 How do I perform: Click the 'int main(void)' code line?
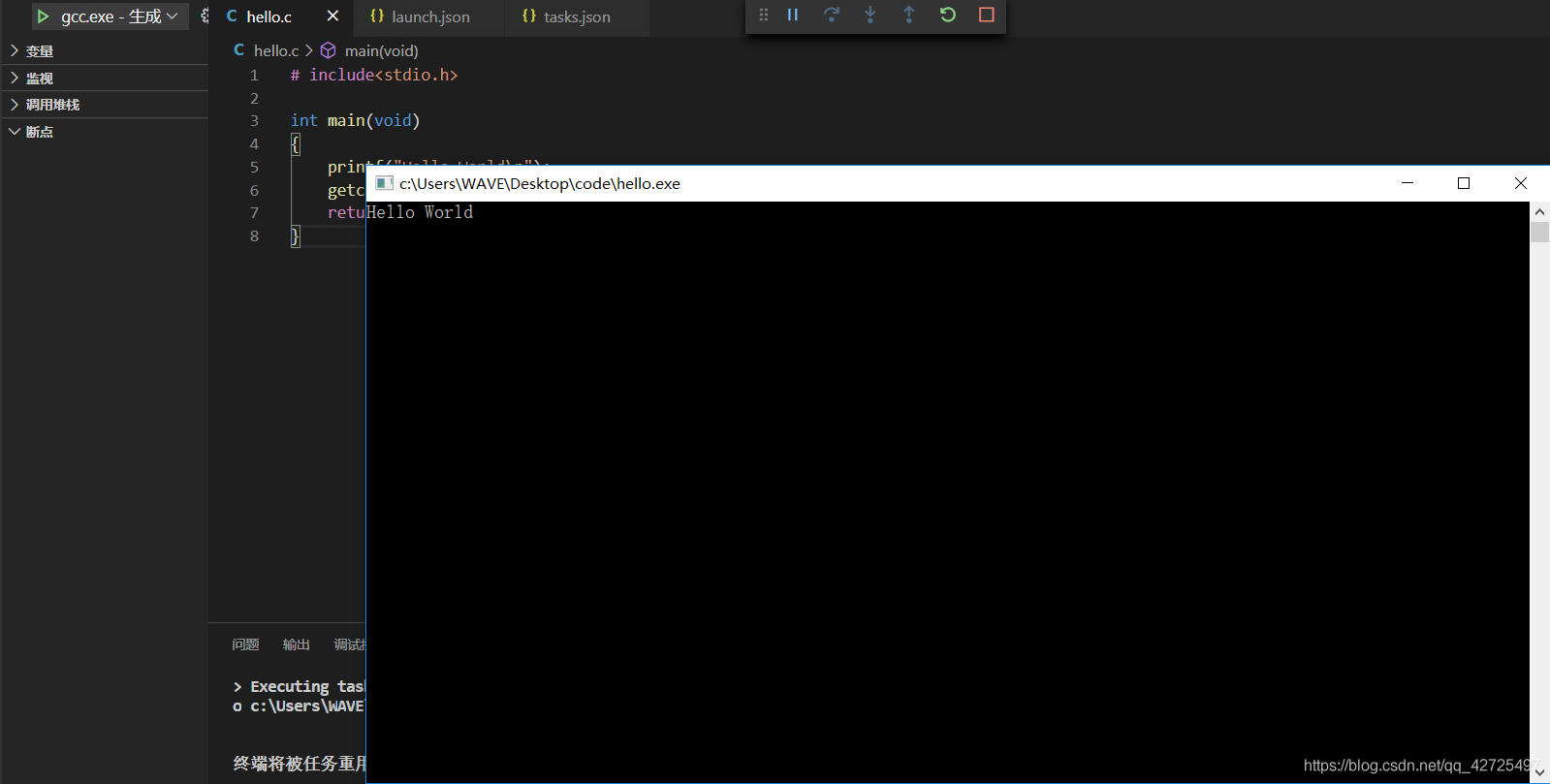pyautogui.click(x=355, y=120)
